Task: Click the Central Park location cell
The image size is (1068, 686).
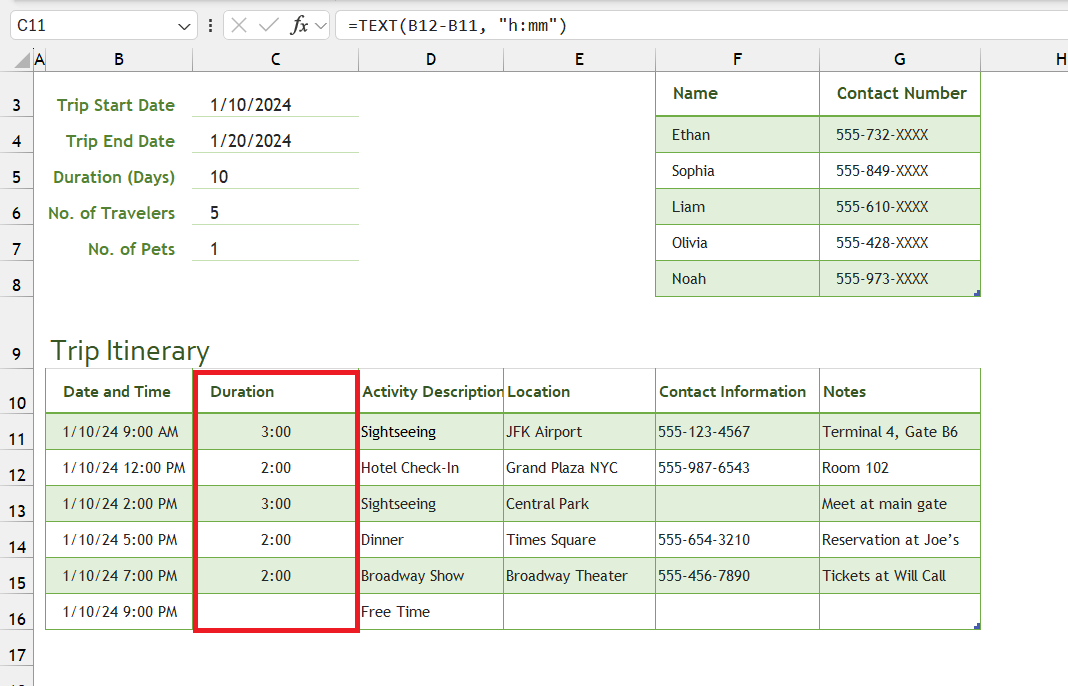Action: click(x=580, y=504)
